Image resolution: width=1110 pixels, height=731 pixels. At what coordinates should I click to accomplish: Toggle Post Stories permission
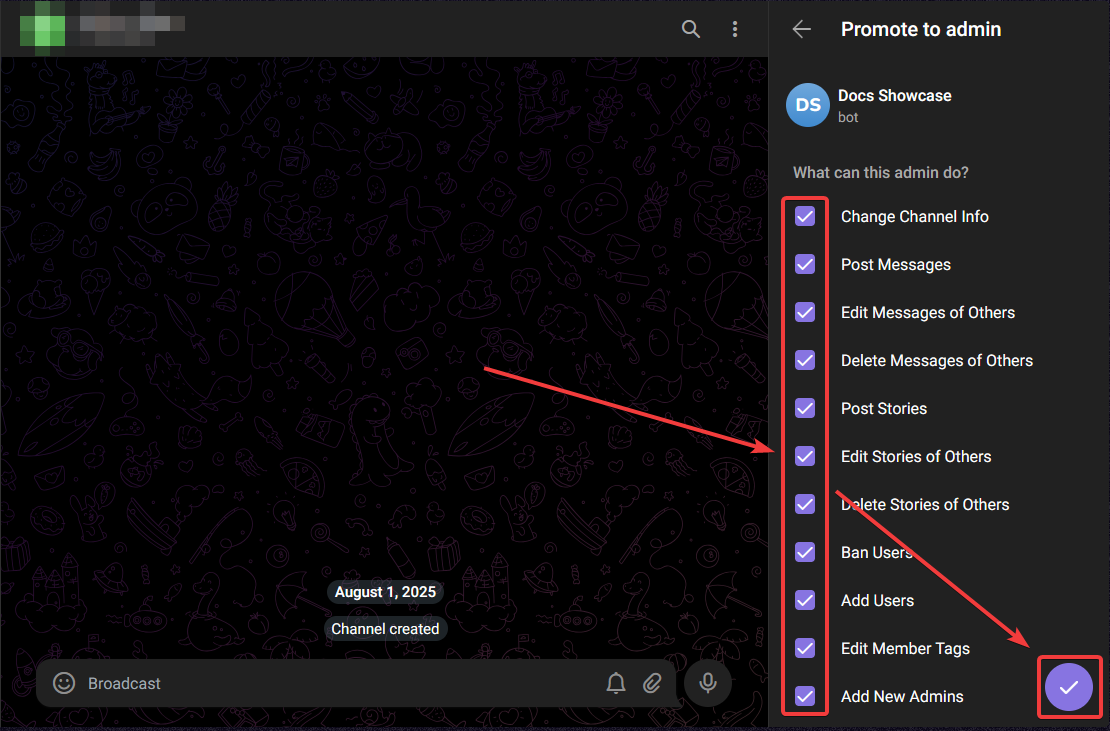[x=805, y=408]
